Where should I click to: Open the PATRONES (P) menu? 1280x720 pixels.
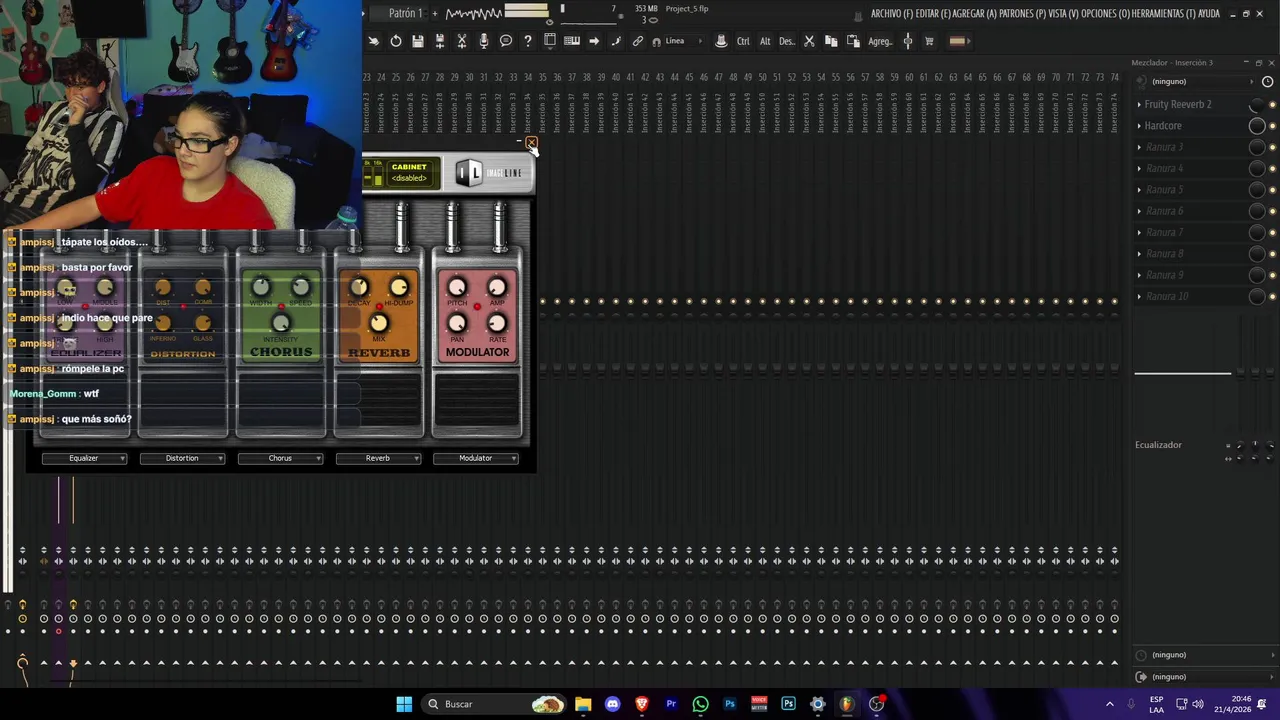(x=1022, y=14)
